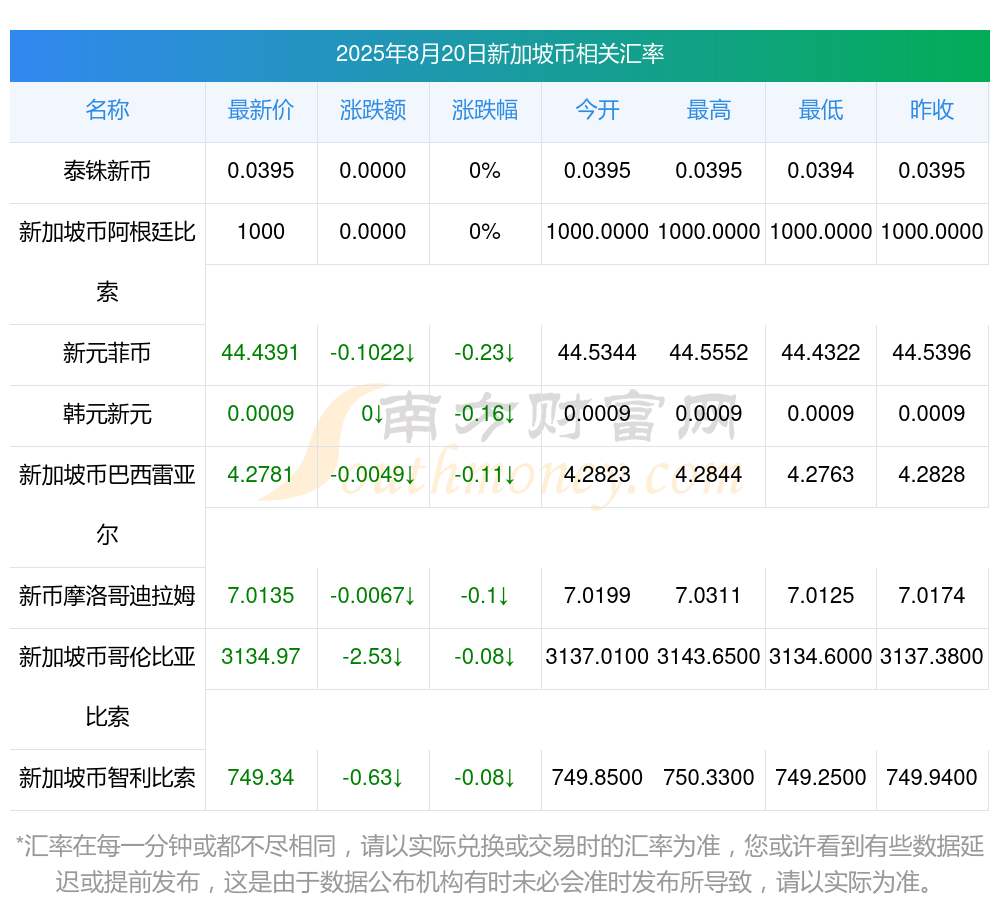The image size is (1000, 913).
Task: Click previous close 44.5396
Action: click(932, 353)
